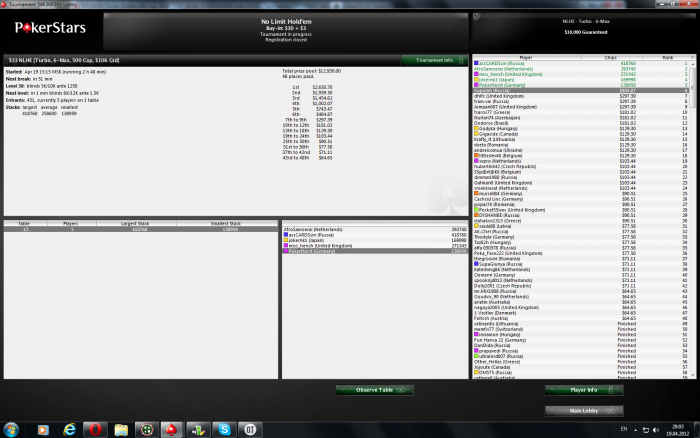Select Dodoroe (Brazil) in ranking list
Viewport: 700px width, 438px height.
[582, 123]
